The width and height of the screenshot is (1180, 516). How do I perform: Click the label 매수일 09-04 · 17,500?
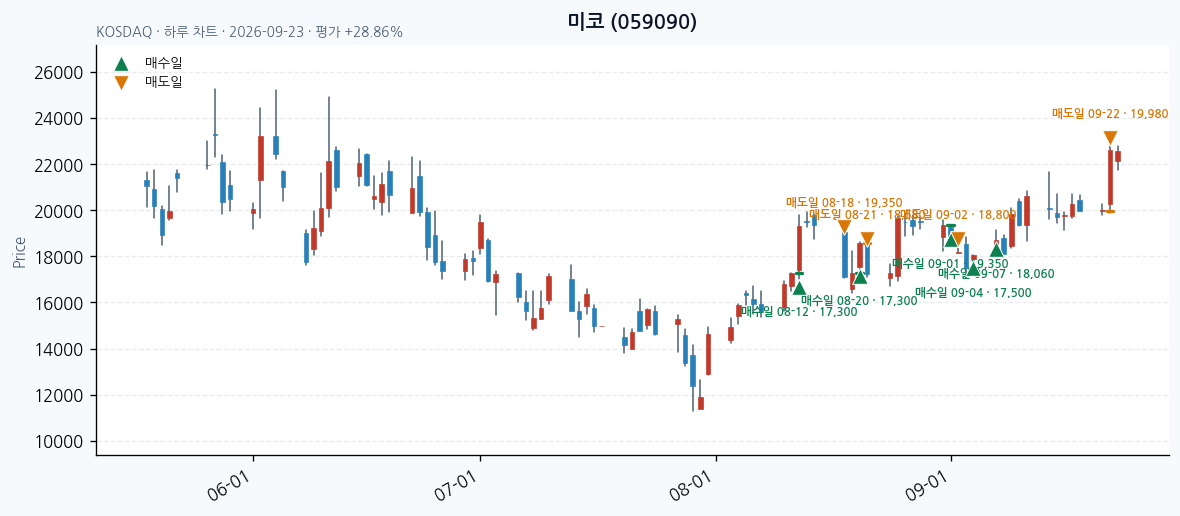click(973, 293)
